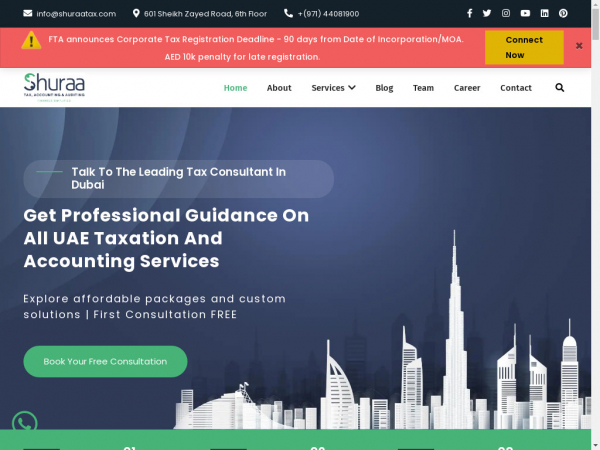
Task: Open the Pinterest social icon
Action: [563, 13]
